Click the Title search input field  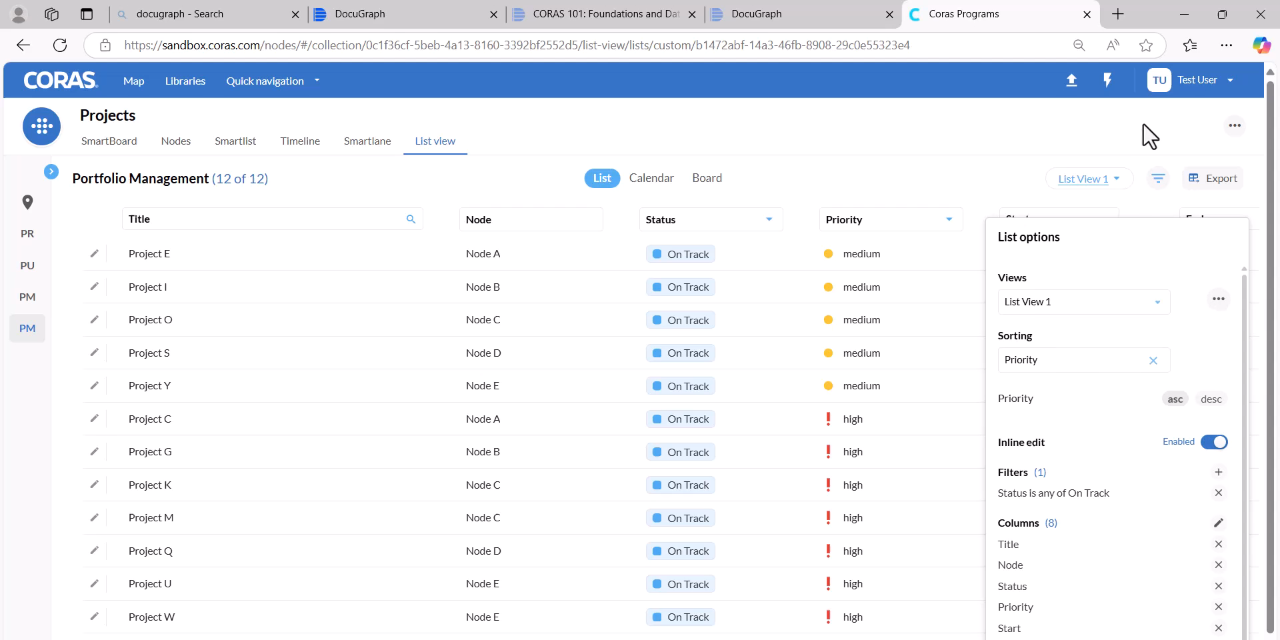point(272,219)
